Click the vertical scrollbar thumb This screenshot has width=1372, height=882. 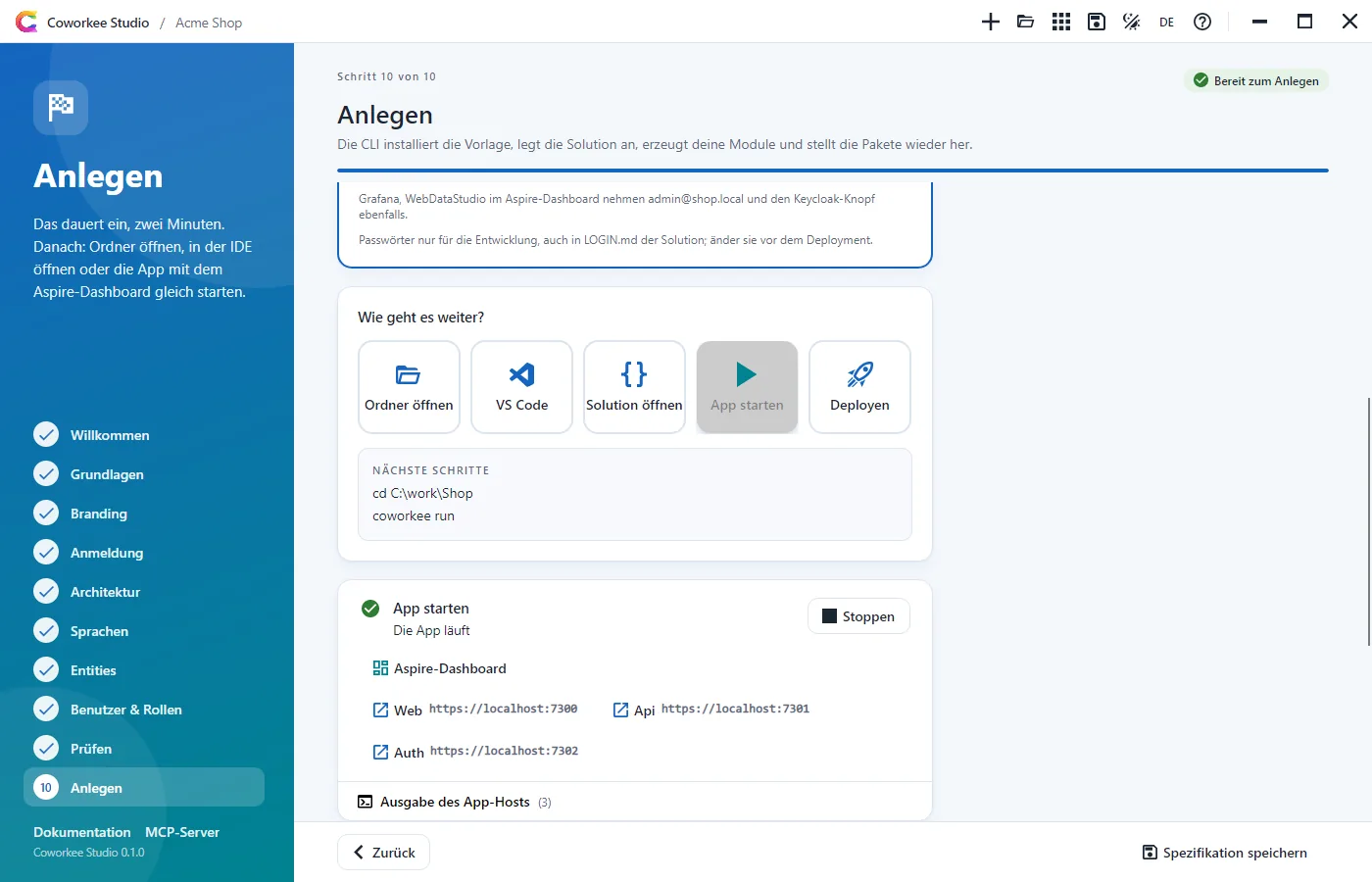coord(1368,521)
